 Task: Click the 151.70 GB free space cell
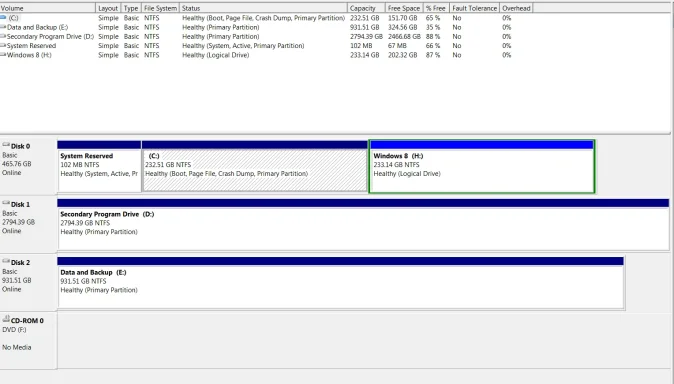pyautogui.click(x=402, y=18)
